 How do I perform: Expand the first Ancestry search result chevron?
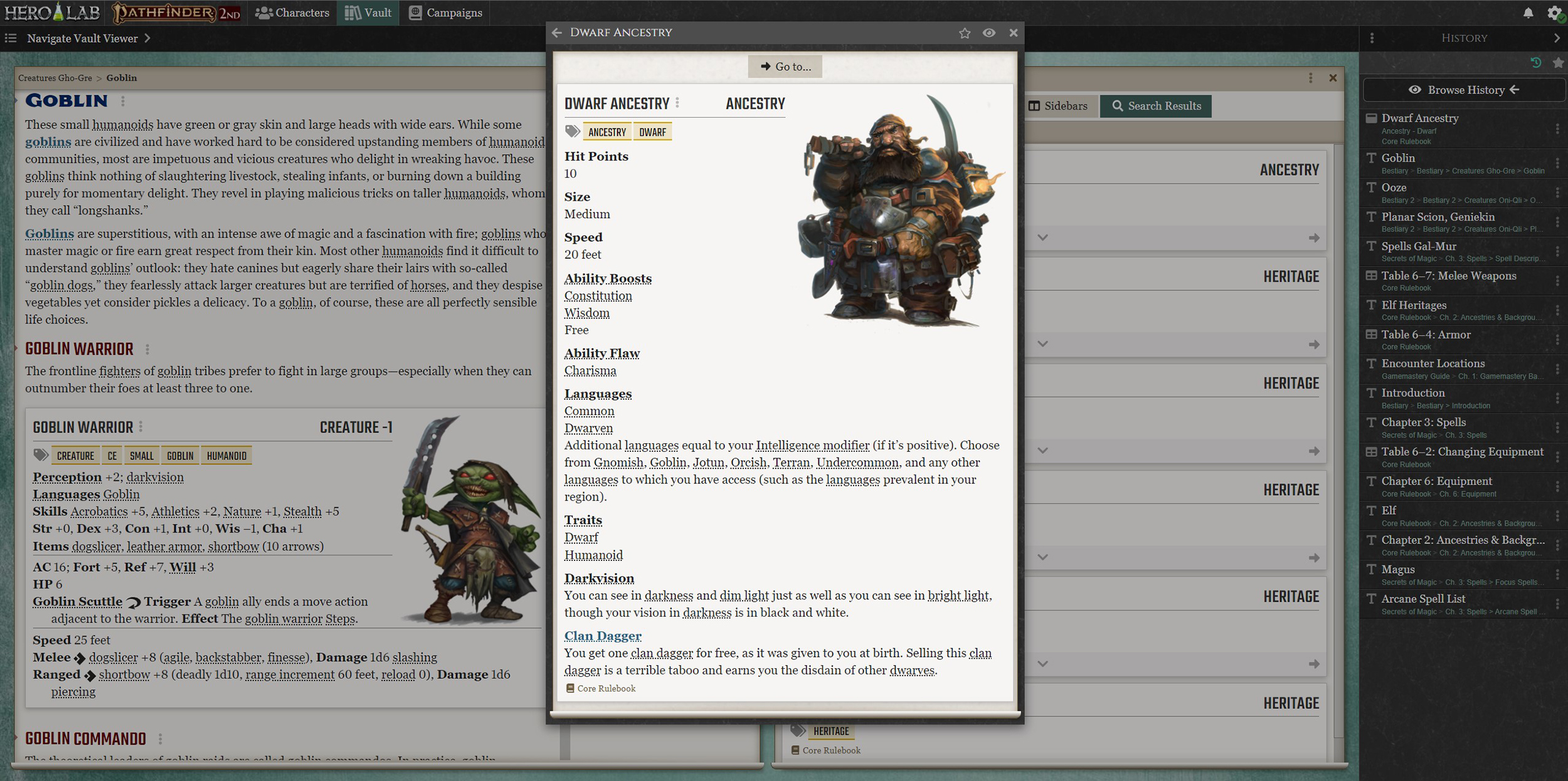tap(1042, 238)
